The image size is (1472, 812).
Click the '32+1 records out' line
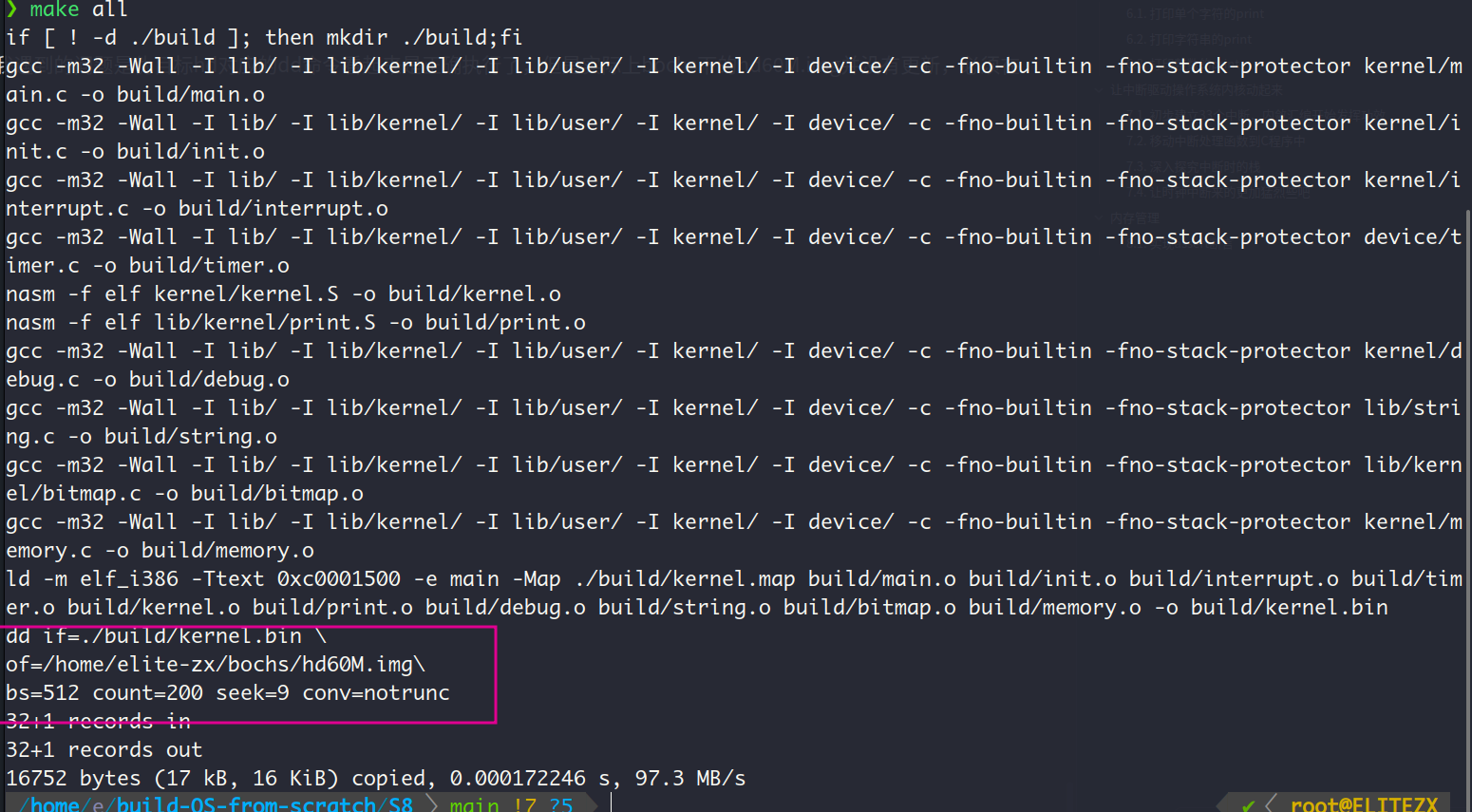(104, 750)
